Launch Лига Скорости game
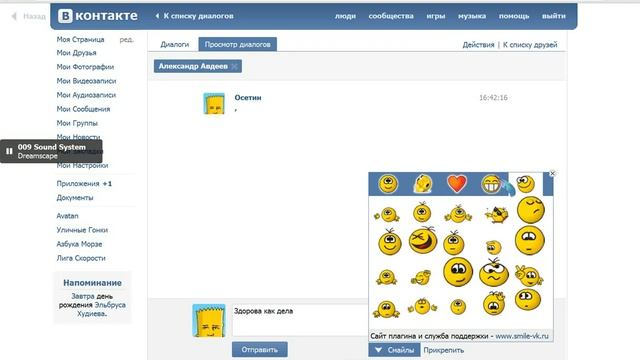Viewport: 640px width, 360px height. (x=81, y=258)
